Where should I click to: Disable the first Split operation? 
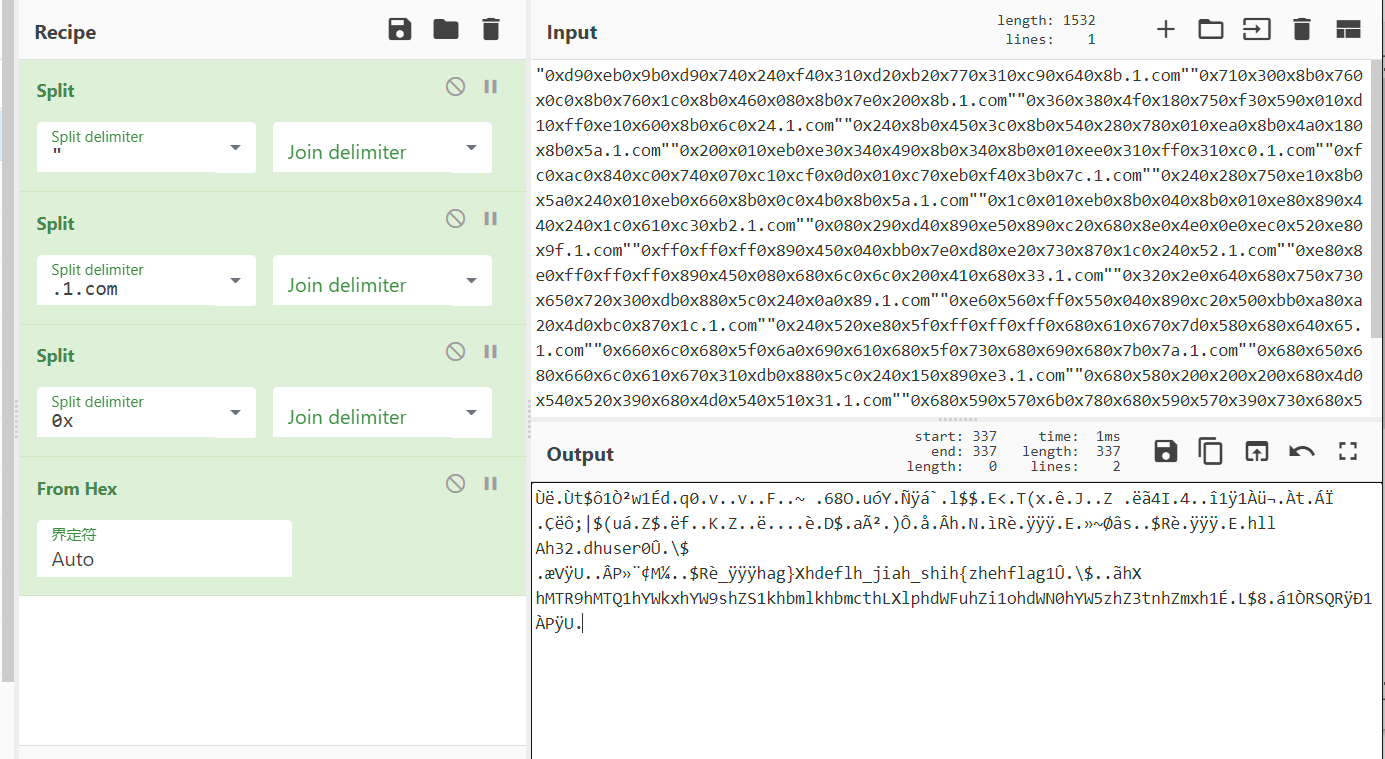(x=455, y=86)
